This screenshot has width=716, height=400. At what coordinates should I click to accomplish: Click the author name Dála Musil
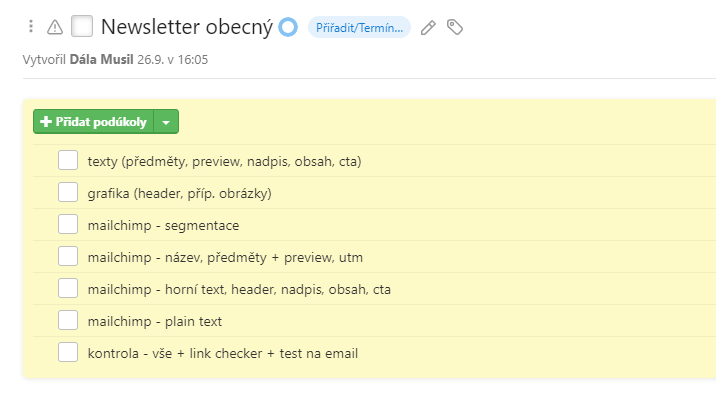pos(101,60)
